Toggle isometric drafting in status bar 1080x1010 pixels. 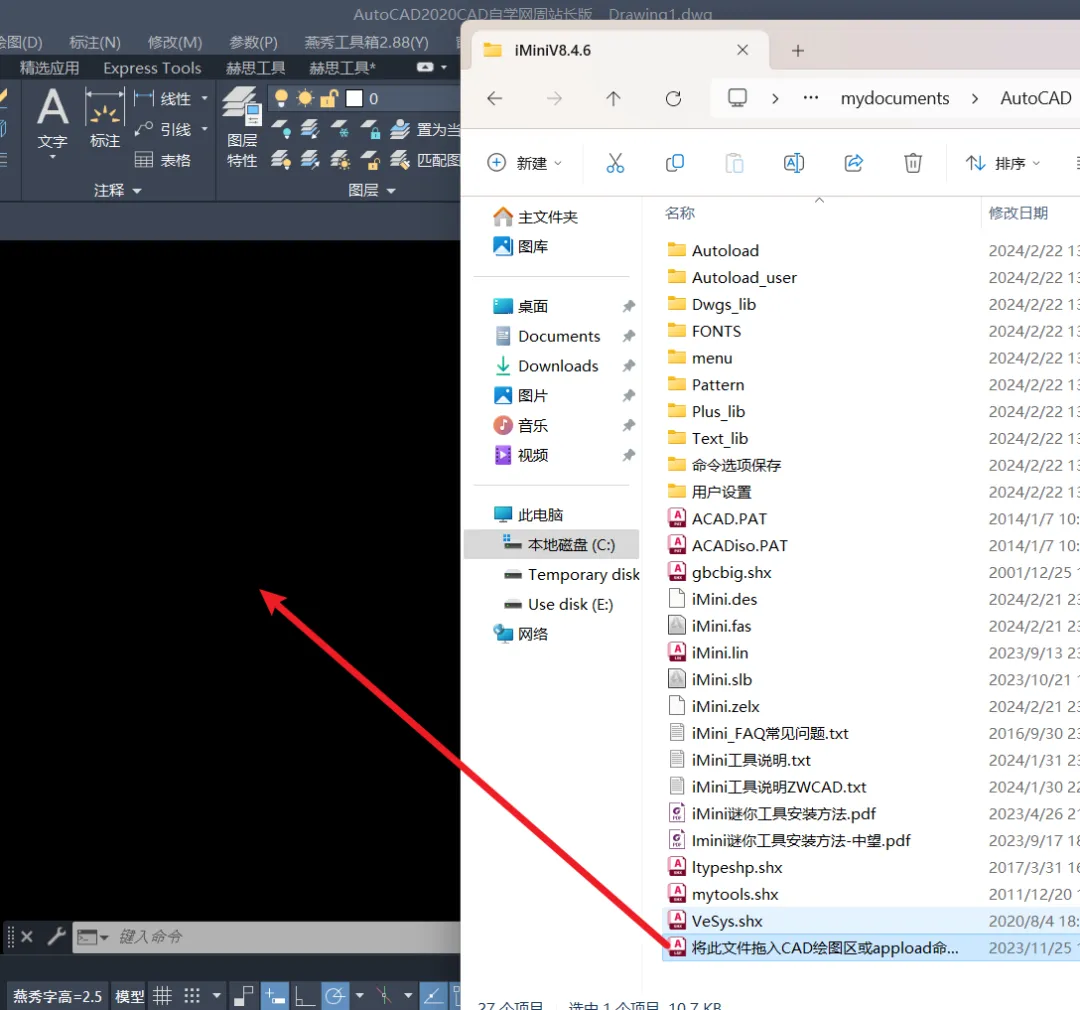(384, 996)
